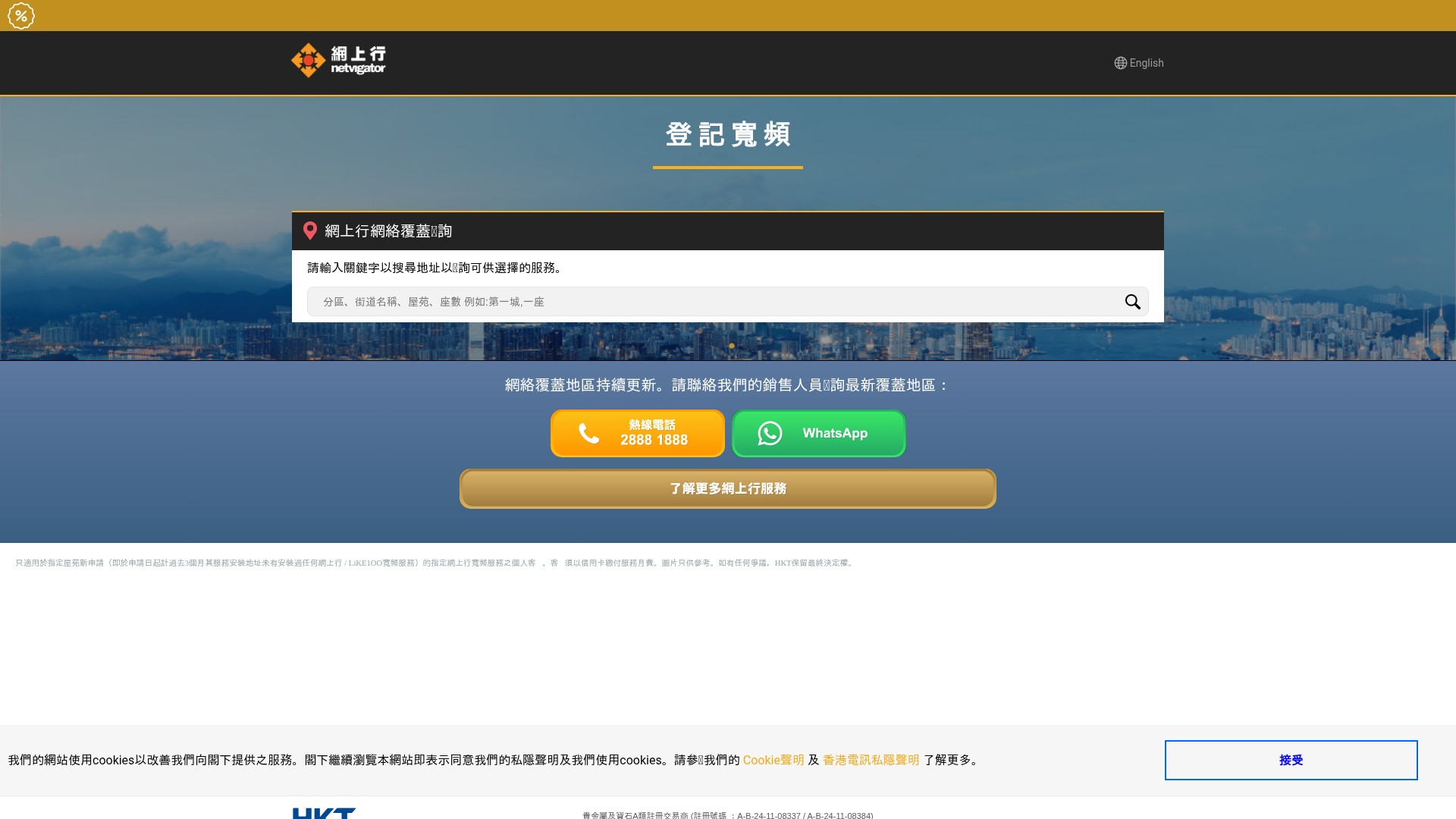Click the globe language icon

click(x=1120, y=63)
